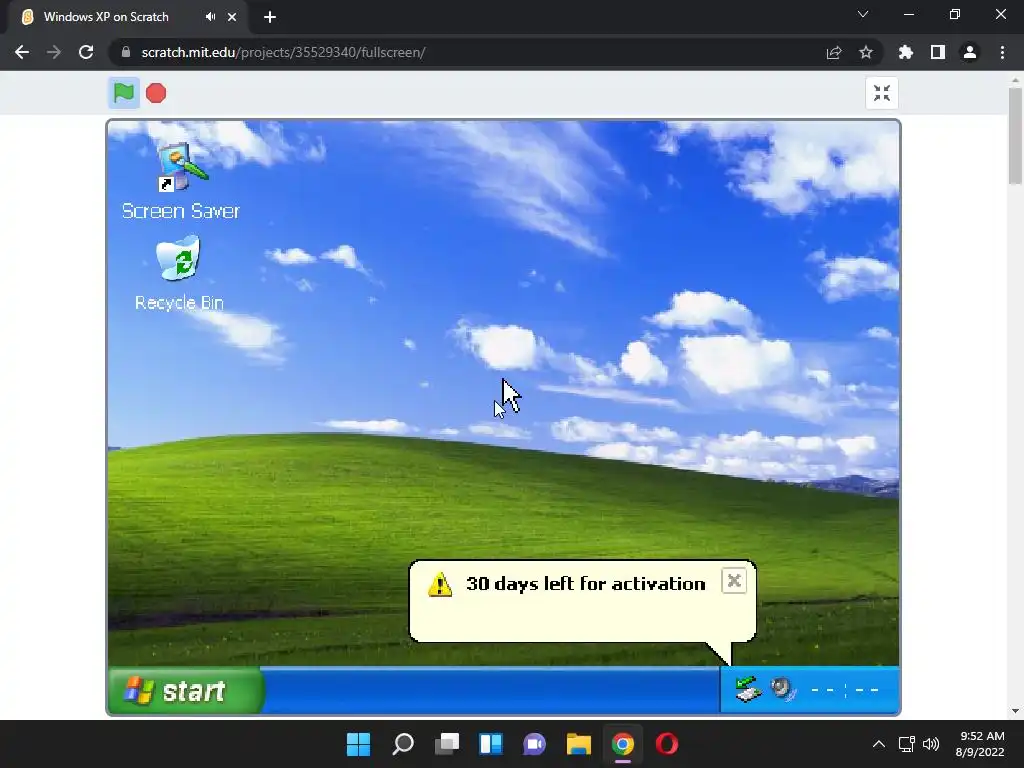
Task: Click the scrollbar down arrow
Action: [x=1015, y=711]
